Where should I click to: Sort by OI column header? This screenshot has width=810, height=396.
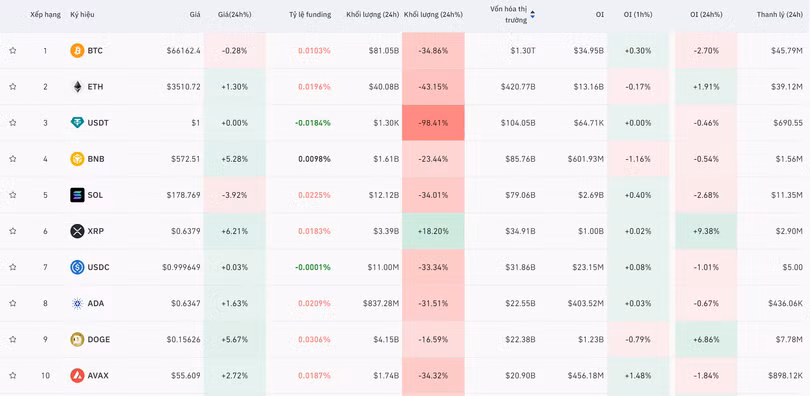pyautogui.click(x=599, y=15)
